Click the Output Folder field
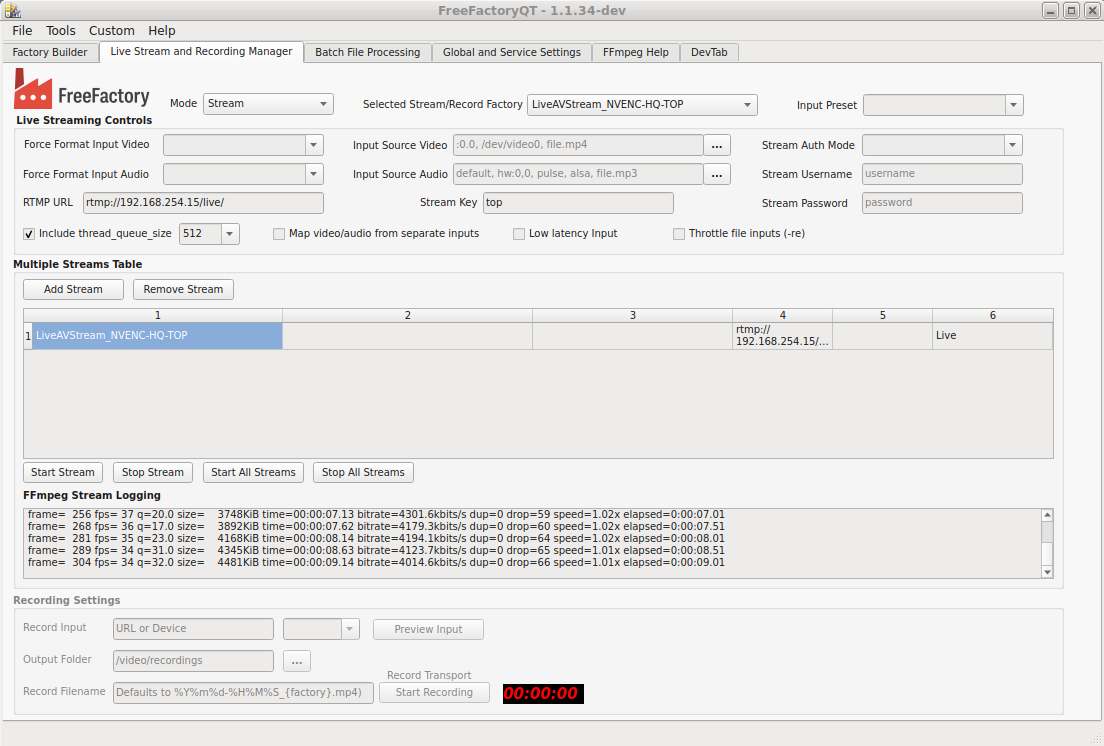The width and height of the screenshot is (1104, 746). [194, 660]
